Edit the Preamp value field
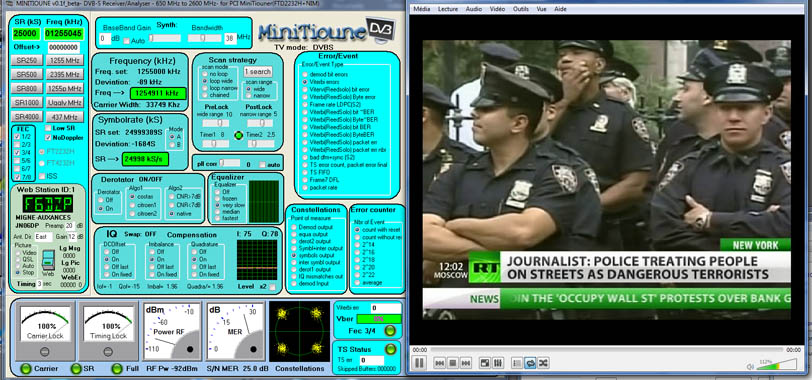 (x=69, y=225)
